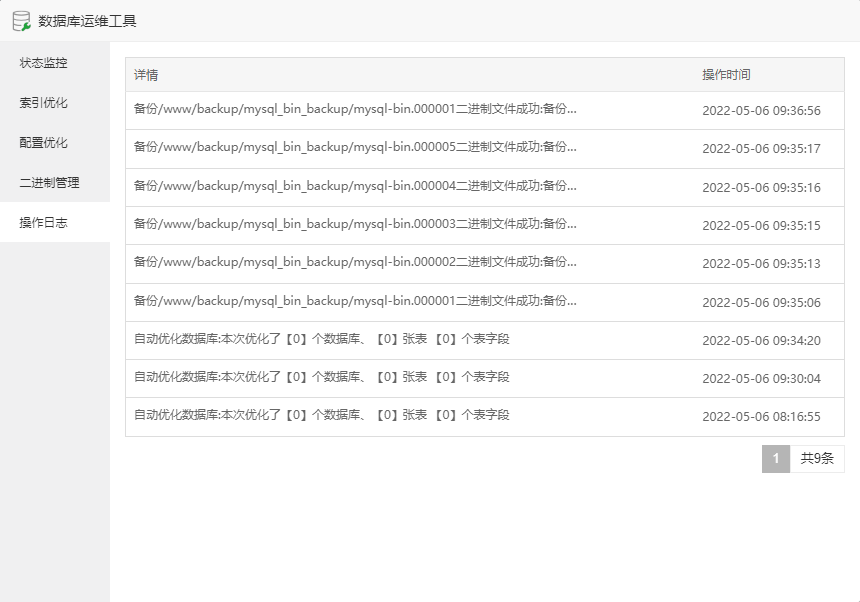Select the 自动优化数据库 log at 08:16:55
The width and height of the screenshot is (860, 602).
485,417
